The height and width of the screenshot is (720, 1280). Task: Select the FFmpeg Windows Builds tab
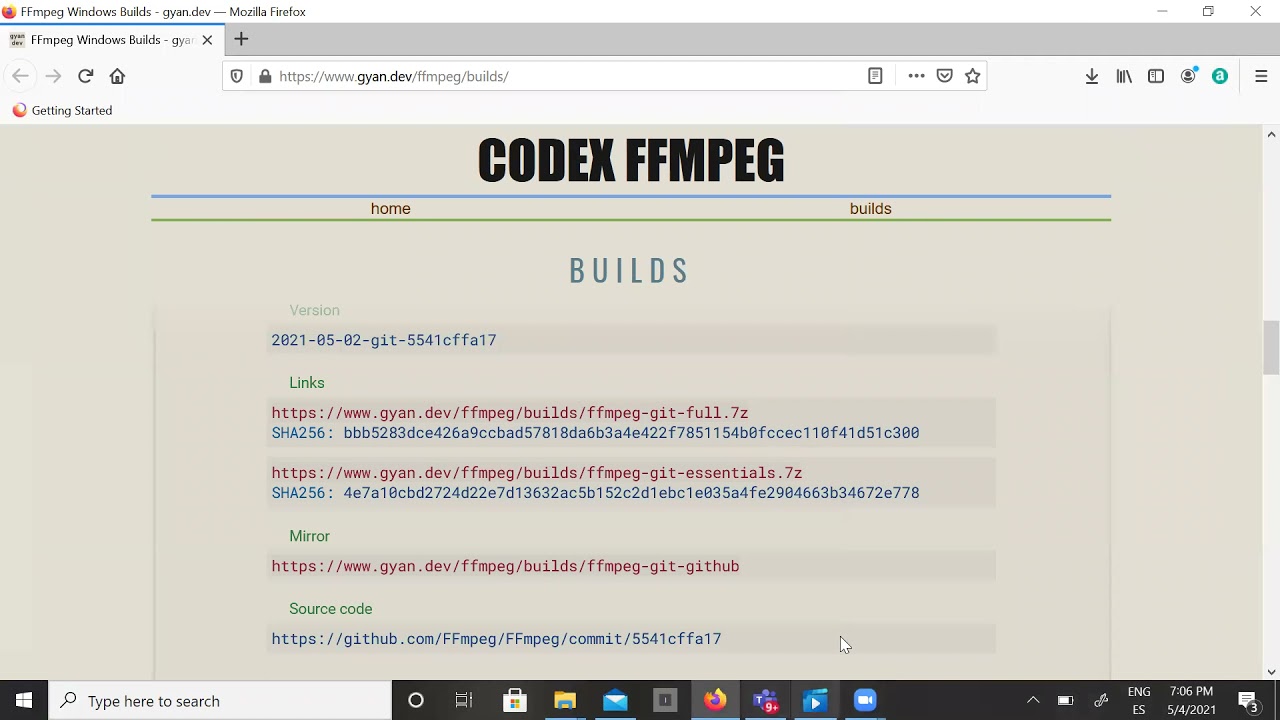[111, 40]
